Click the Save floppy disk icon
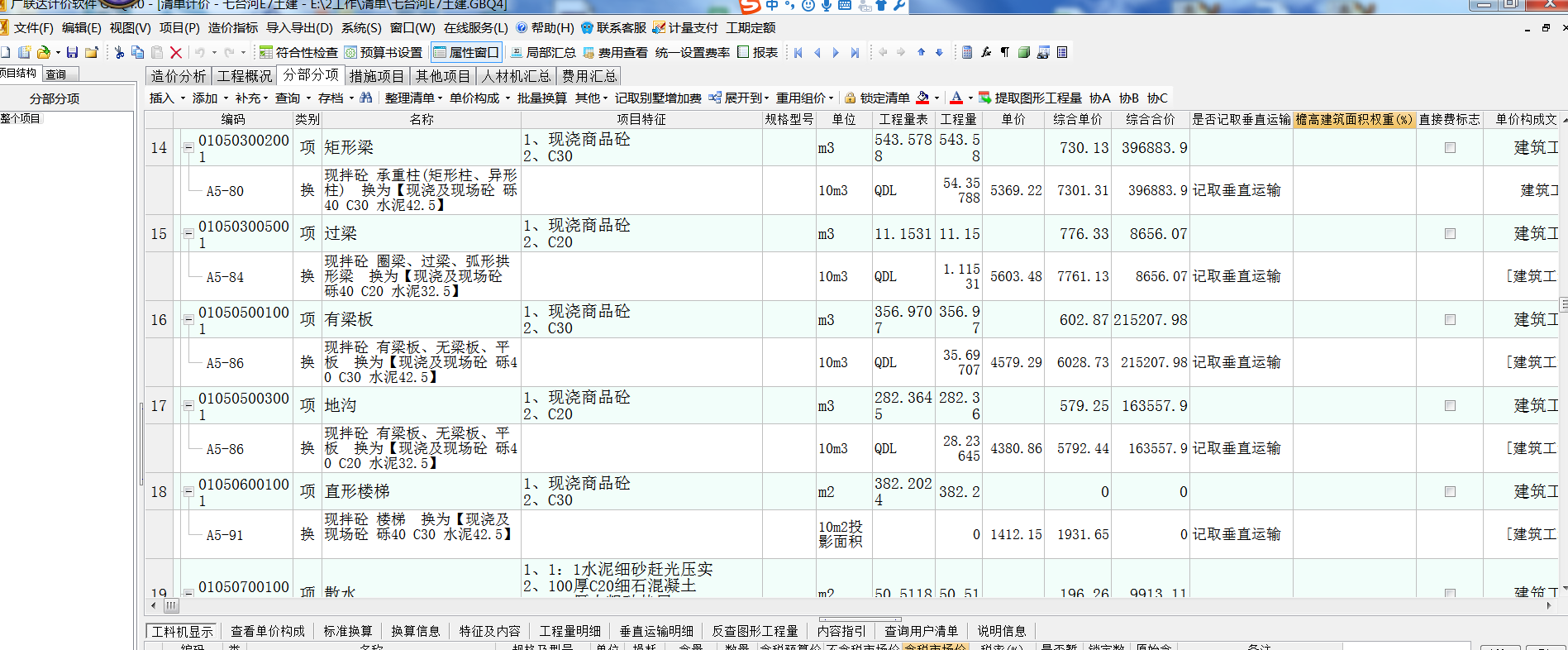The height and width of the screenshot is (650, 1568). [73, 52]
